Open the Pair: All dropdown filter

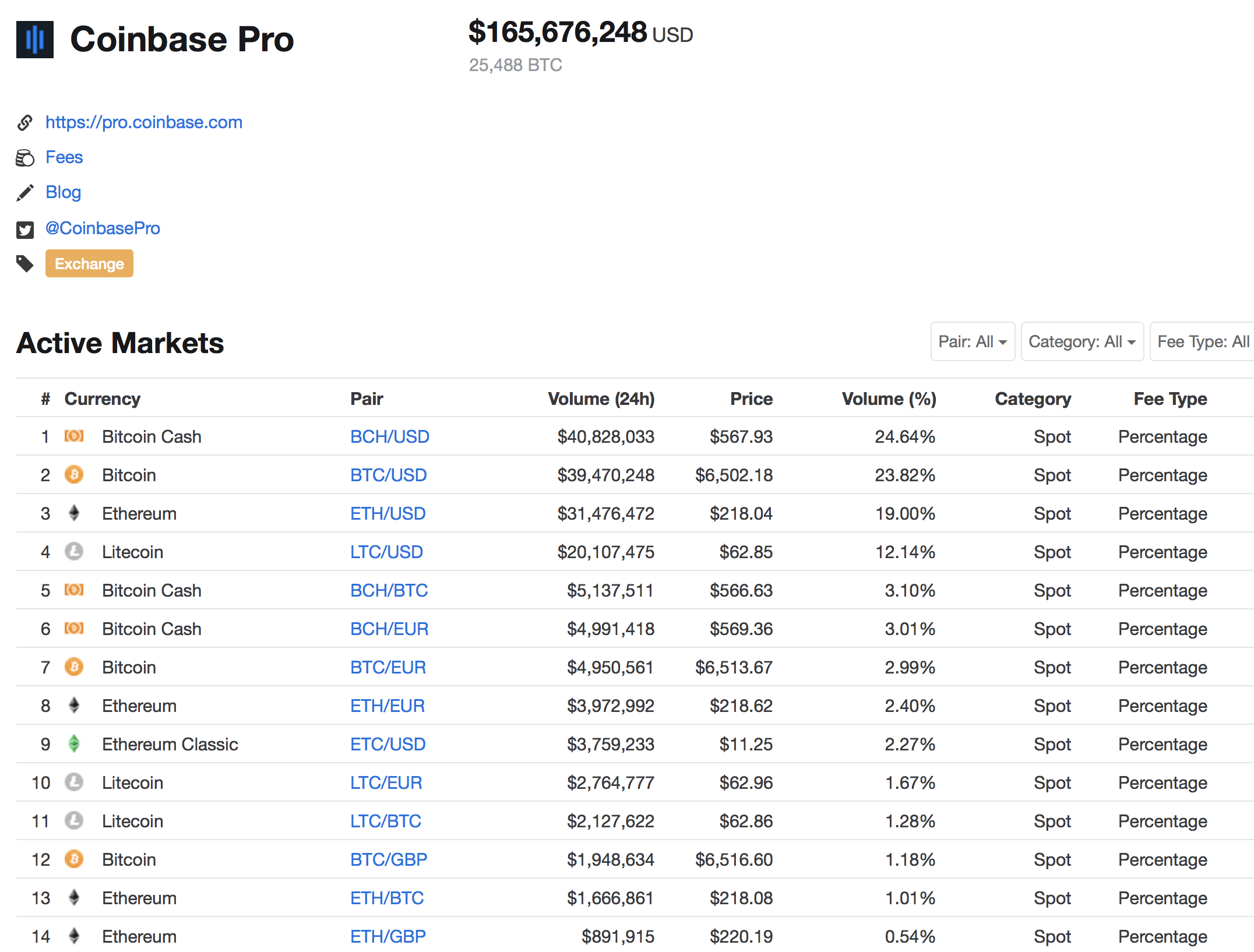(973, 341)
